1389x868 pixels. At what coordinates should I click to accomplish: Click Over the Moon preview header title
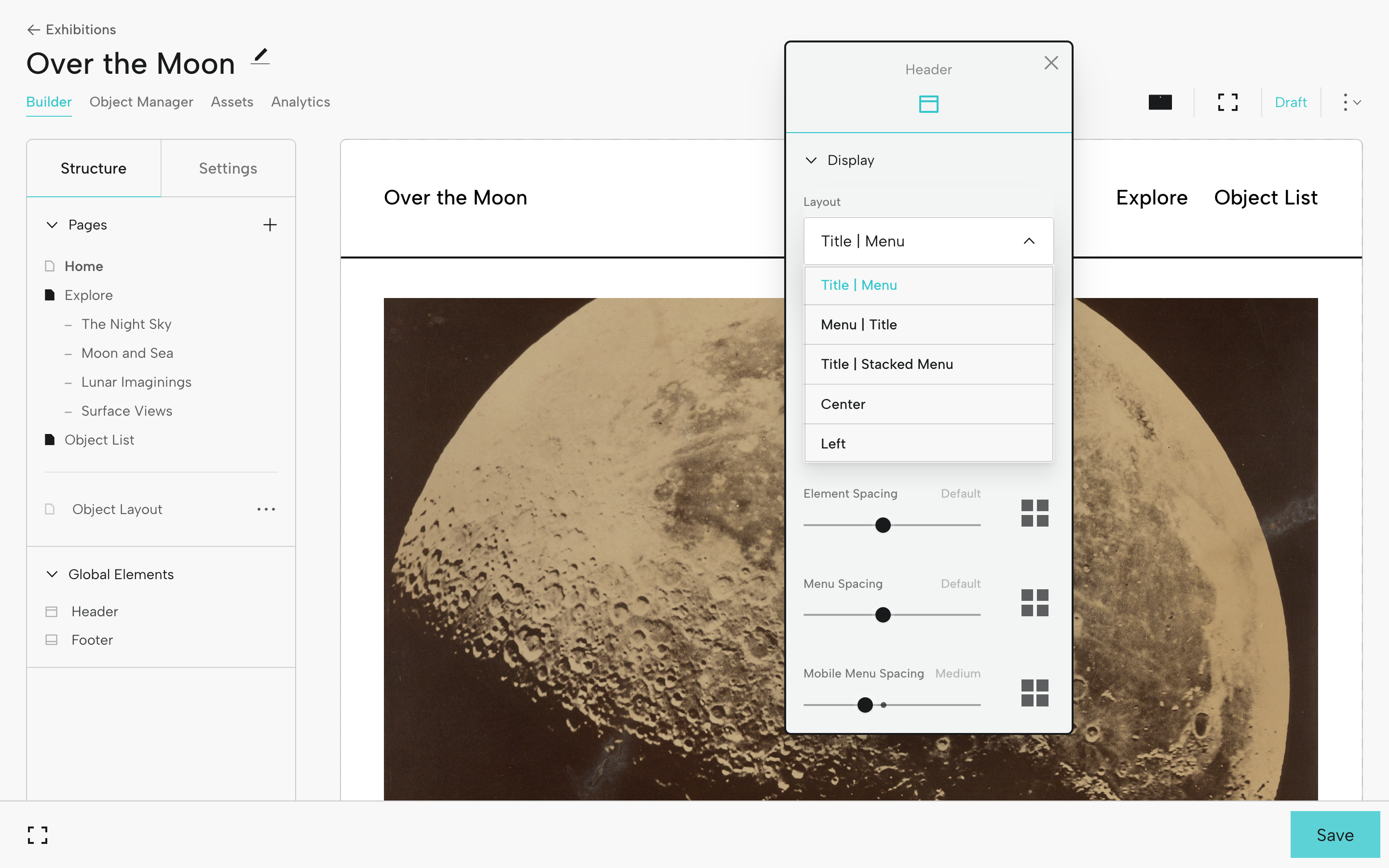point(455,198)
